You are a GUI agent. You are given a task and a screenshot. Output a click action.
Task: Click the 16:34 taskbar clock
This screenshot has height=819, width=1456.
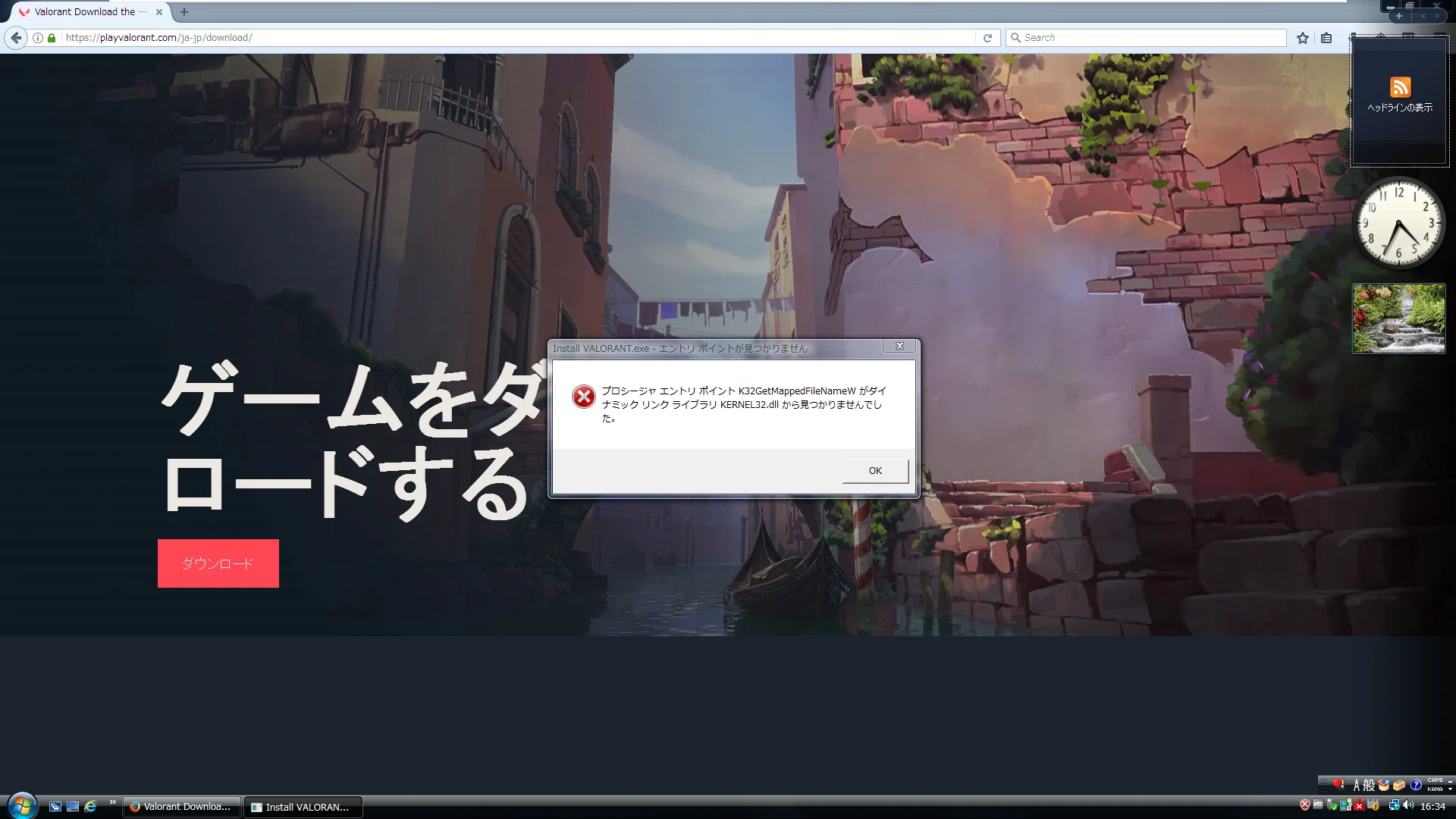(1432, 806)
